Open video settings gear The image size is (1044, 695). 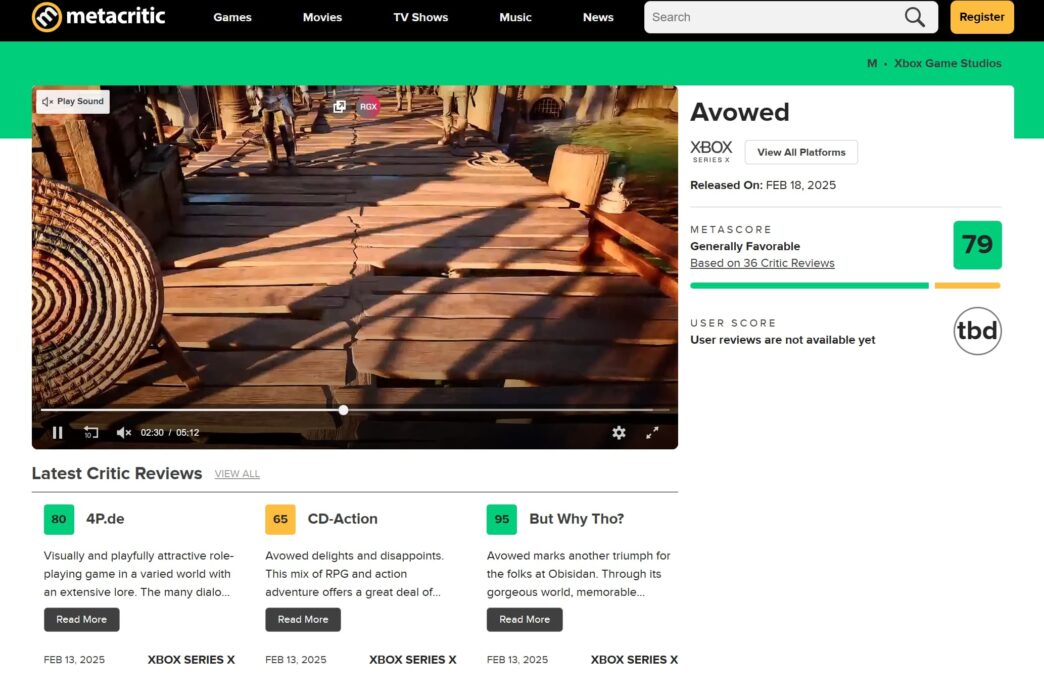click(619, 432)
